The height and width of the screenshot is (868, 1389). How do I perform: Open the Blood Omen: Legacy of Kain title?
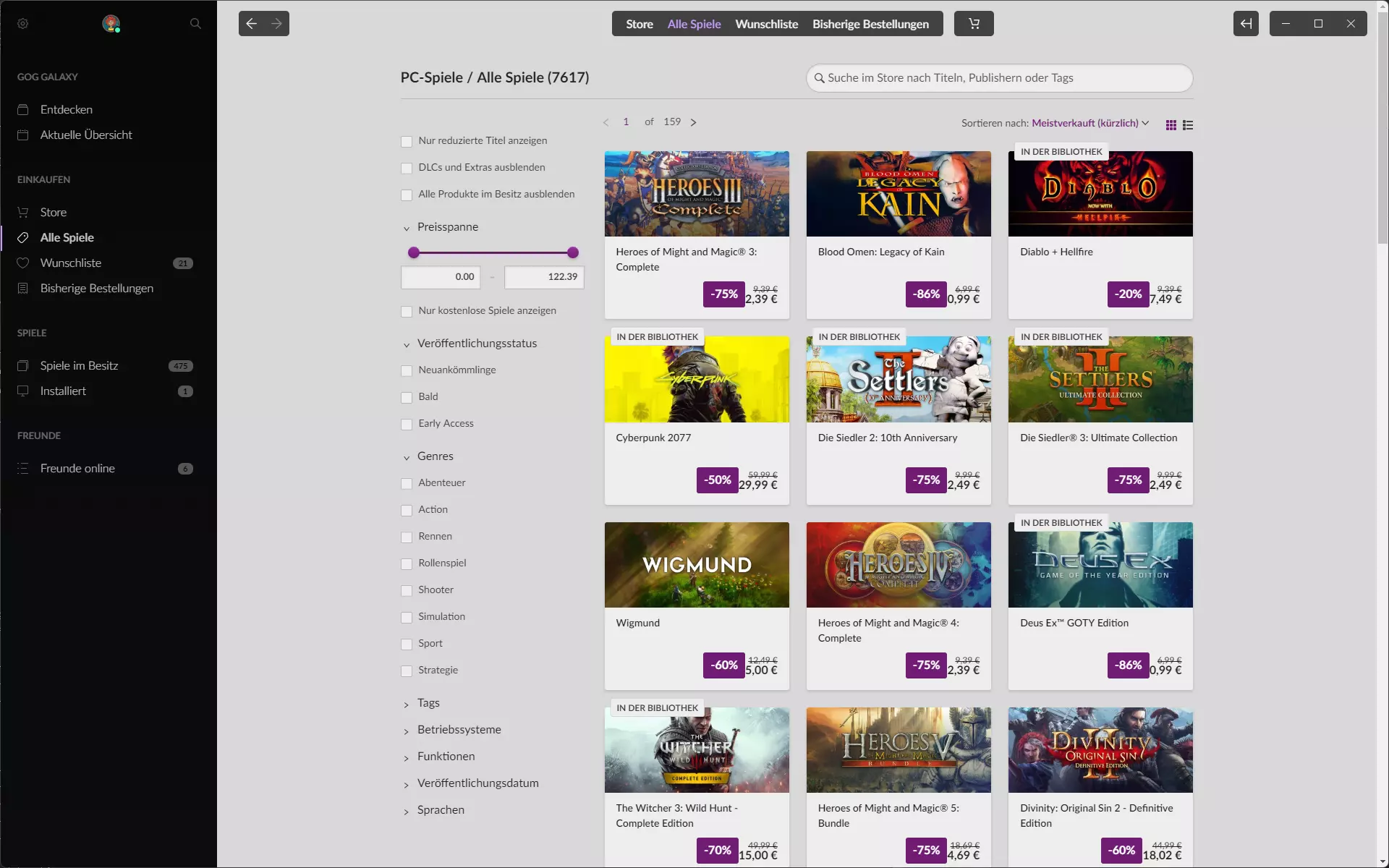[881, 252]
